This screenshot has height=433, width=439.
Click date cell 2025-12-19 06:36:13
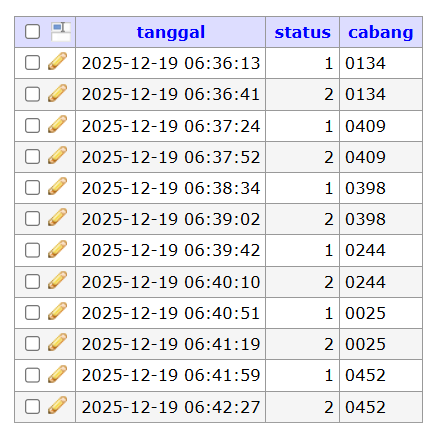click(x=171, y=63)
